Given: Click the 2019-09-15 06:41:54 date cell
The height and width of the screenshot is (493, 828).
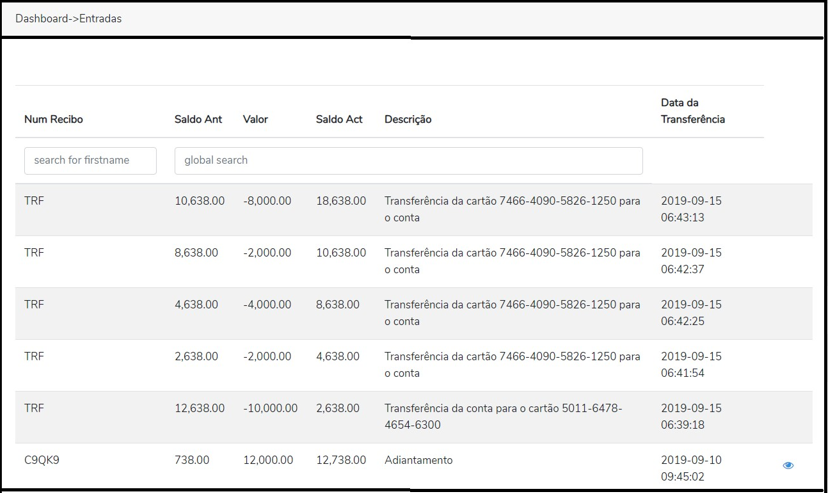Looking at the screenshot, I should pos(691,365).
